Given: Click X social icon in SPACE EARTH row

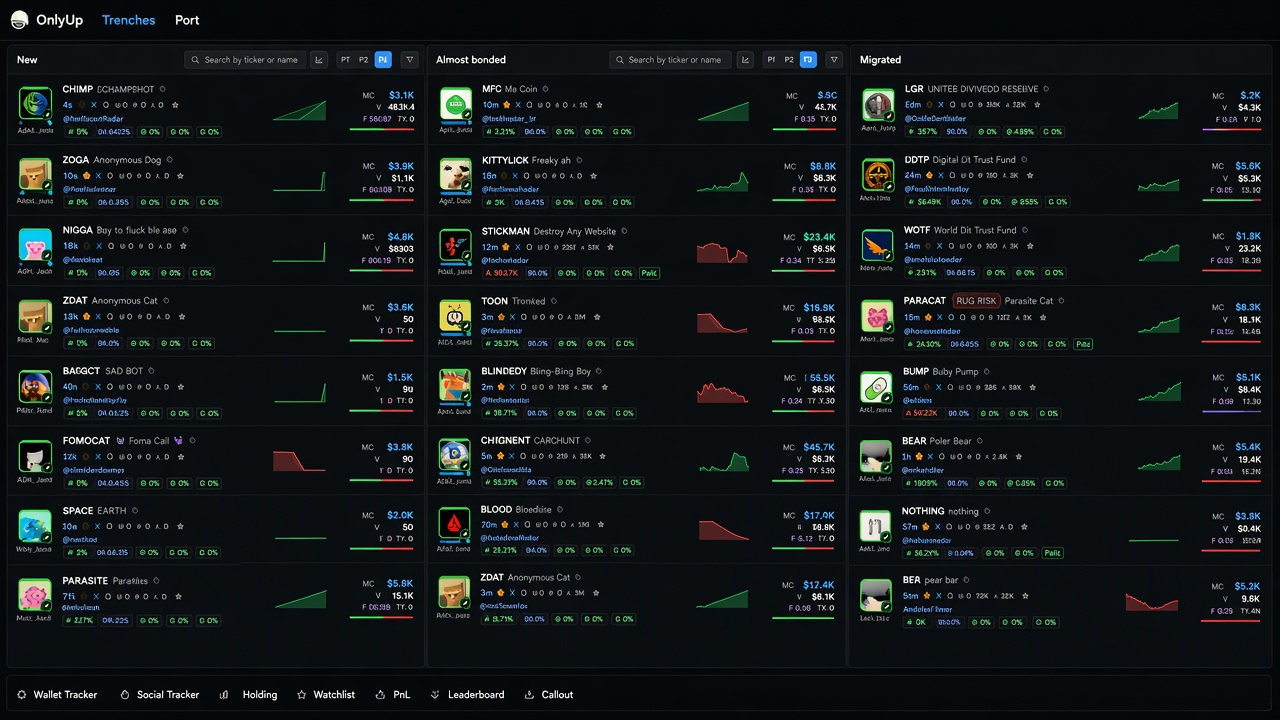Looking at the screenshot, I should [x=95, y=527].
